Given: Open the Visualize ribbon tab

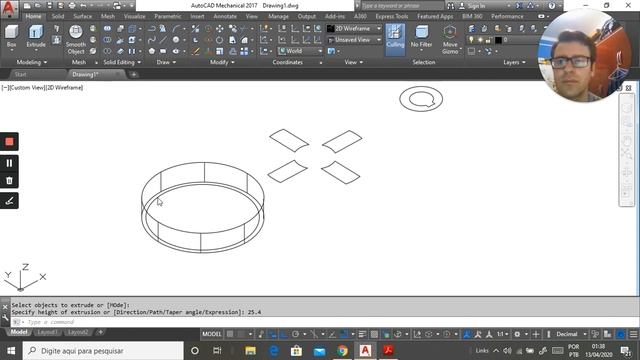Looking at the screenshot, I should point(134,16).
